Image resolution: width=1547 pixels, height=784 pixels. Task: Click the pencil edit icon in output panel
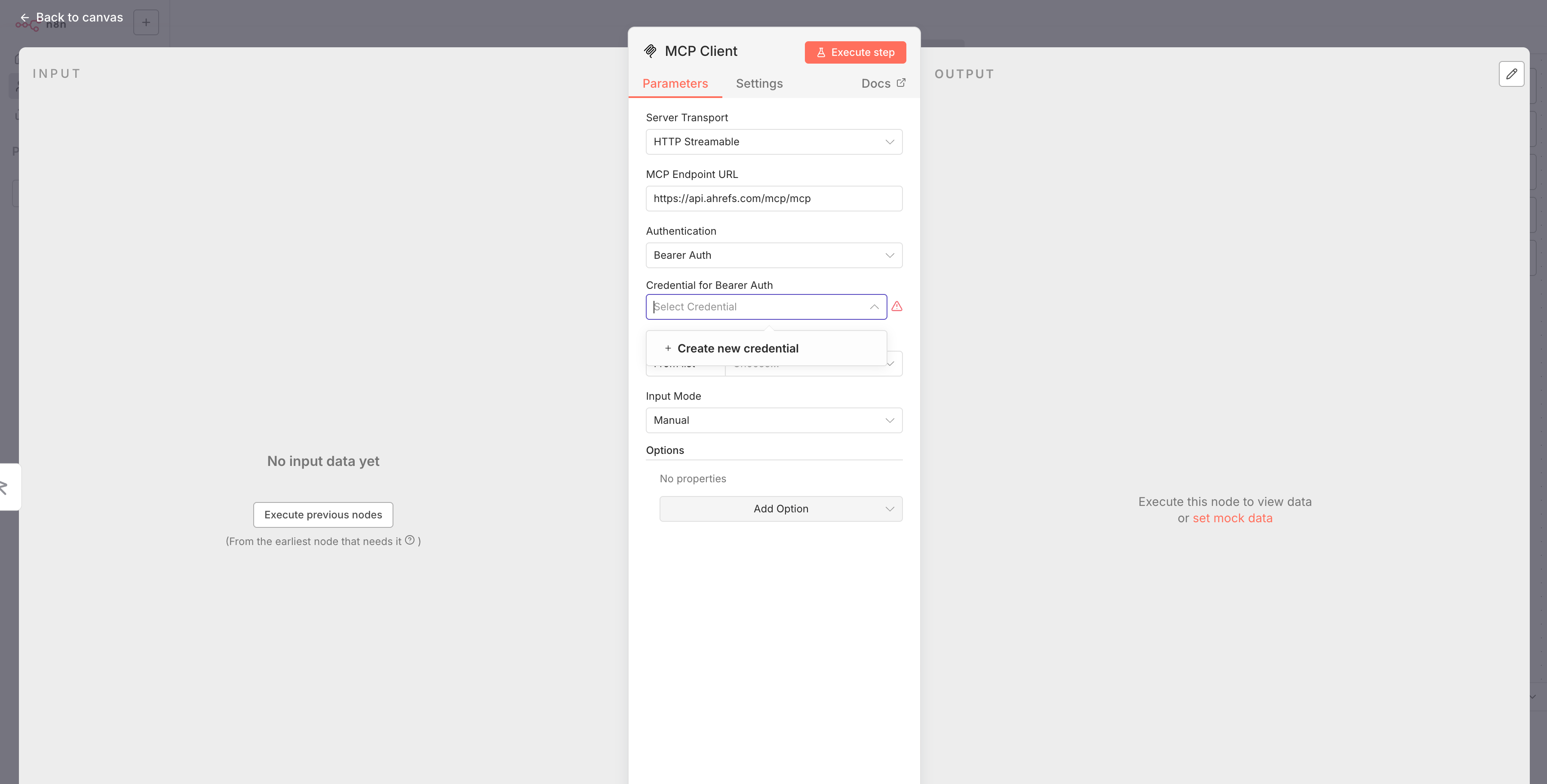[1511, 74]
